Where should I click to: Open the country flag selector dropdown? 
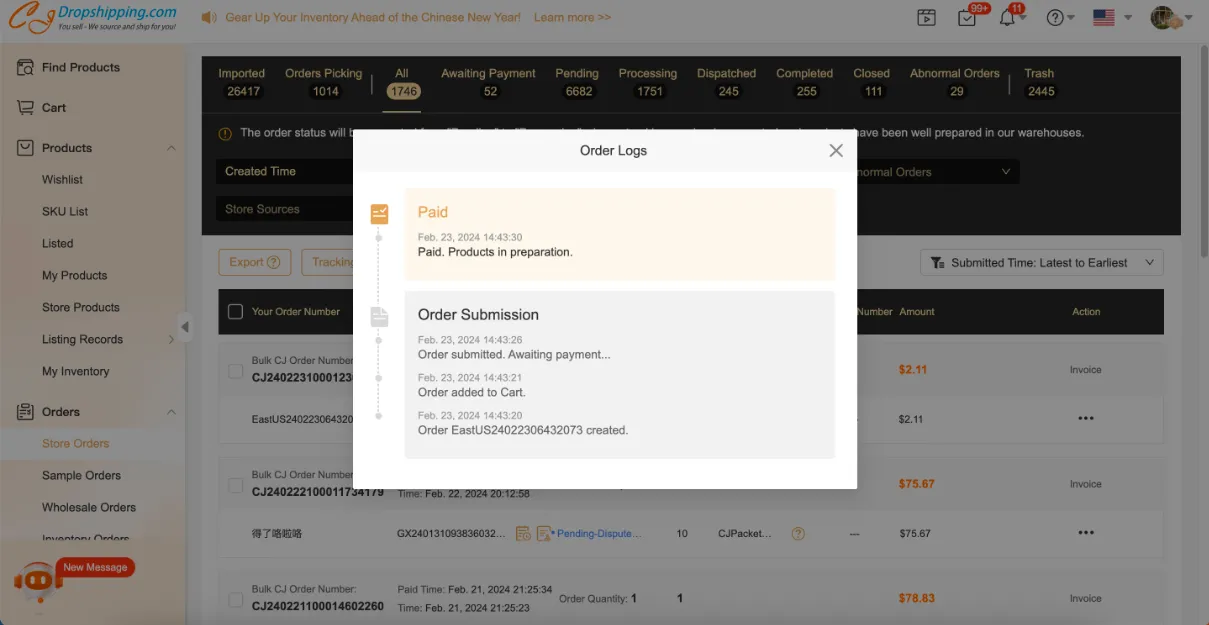click(x=1111, y=18)
